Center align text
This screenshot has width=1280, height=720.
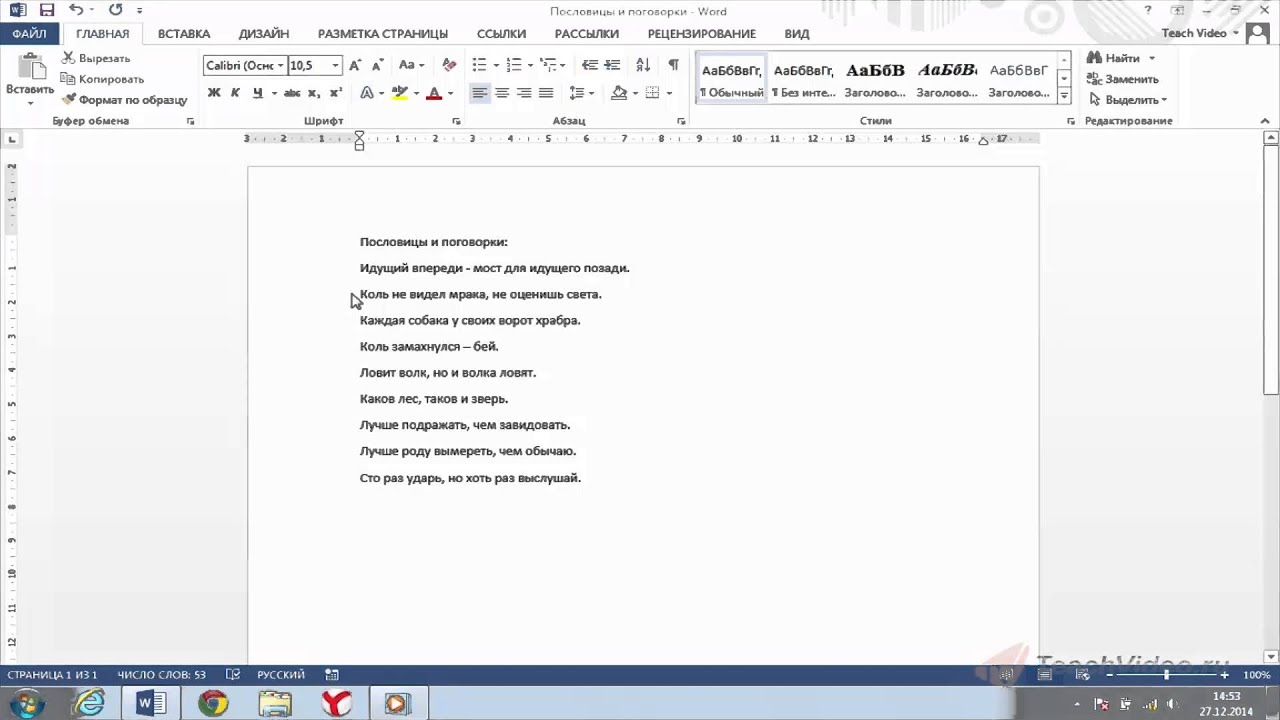pyautogui.click(x=502, y=93)
